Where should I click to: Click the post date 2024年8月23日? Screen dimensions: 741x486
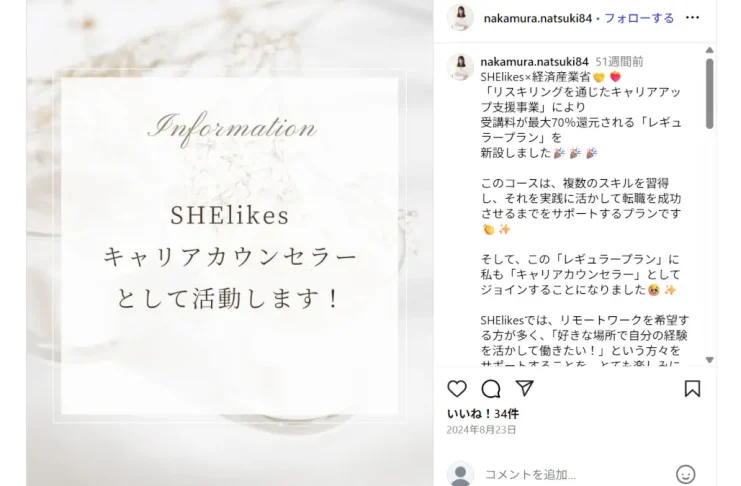click(481, 430)
